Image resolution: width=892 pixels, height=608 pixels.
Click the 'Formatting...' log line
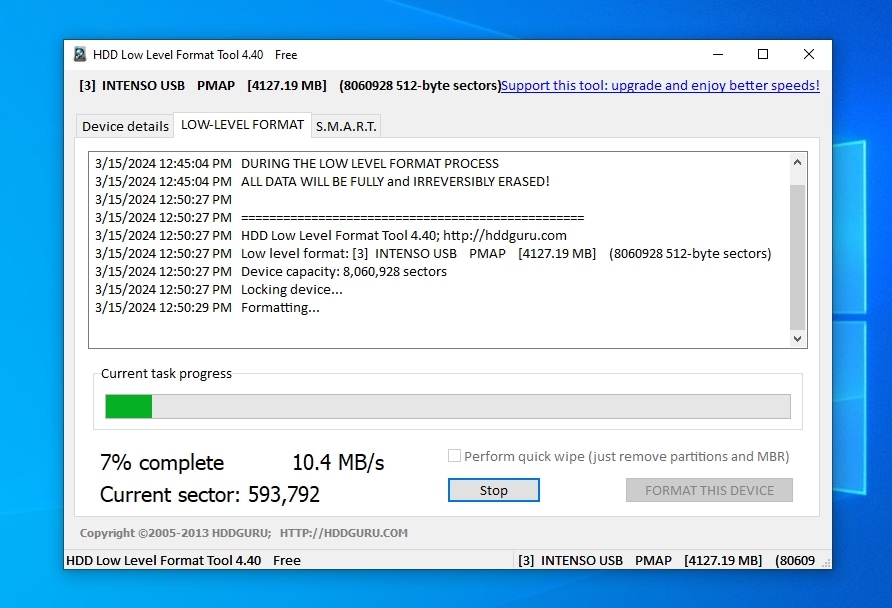tap(207, 308)
